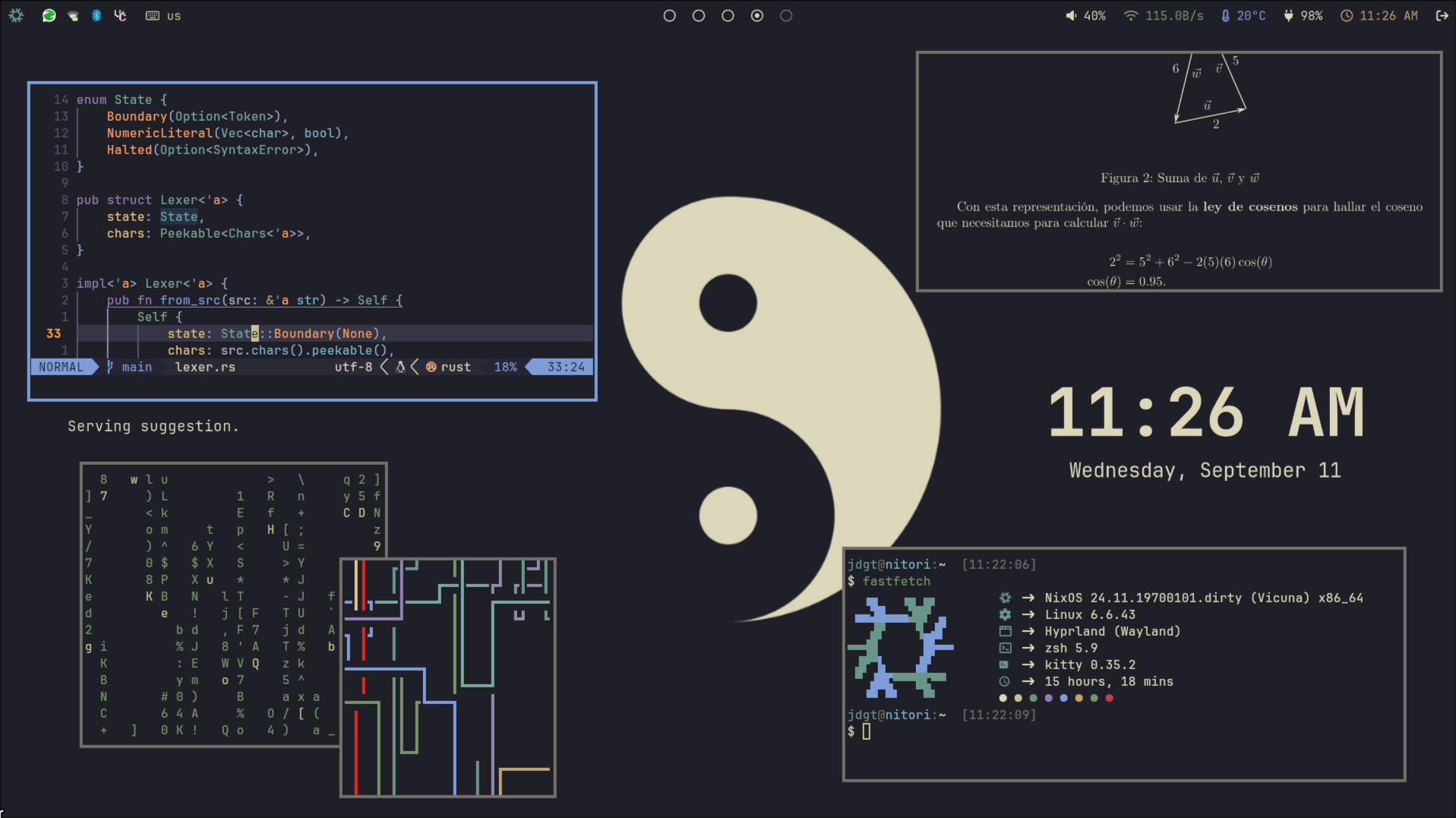Click the blue Bluetooth tray icon
The height and width of the screenshot is (818, 1456).
click(96, 15)
